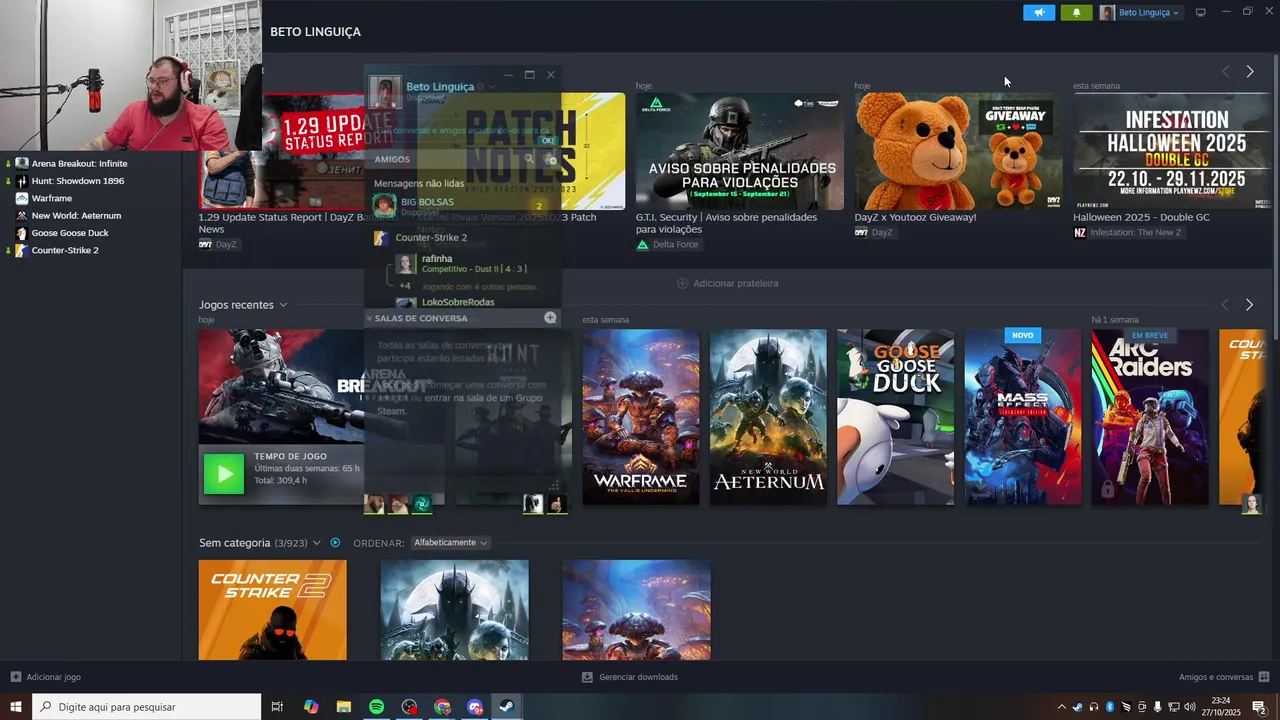Screen dimensions: 1280x720
Task: Open Windows notification center icon
Action: click(x=1259, y=707)
